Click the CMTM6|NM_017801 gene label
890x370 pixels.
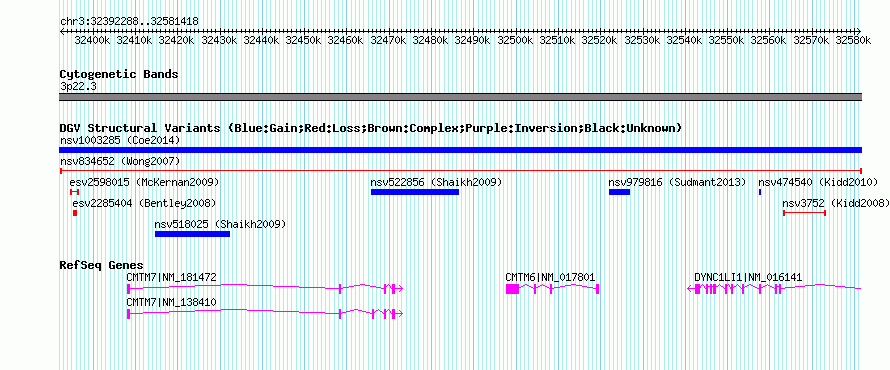coord(550,277)
